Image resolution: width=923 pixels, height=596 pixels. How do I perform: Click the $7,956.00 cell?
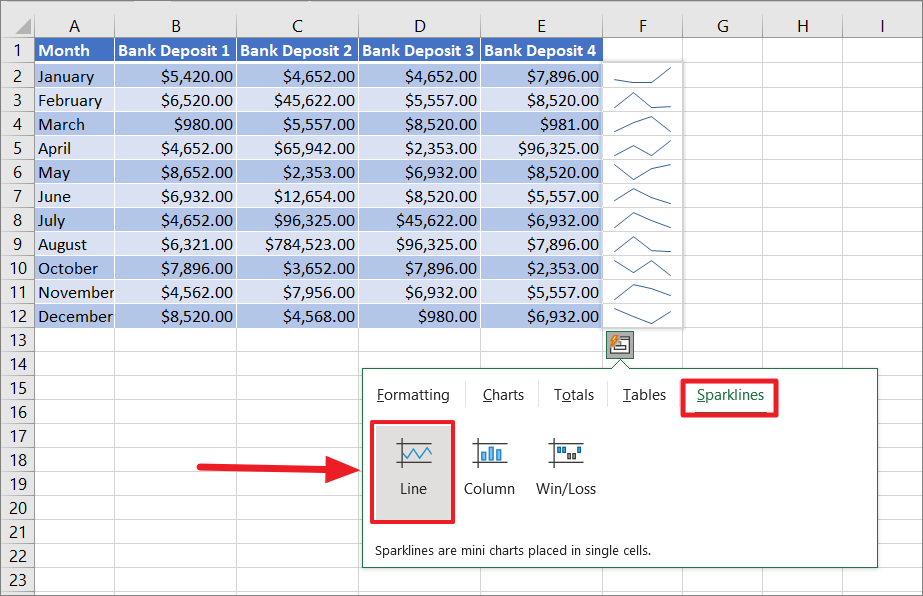point(297,293)
